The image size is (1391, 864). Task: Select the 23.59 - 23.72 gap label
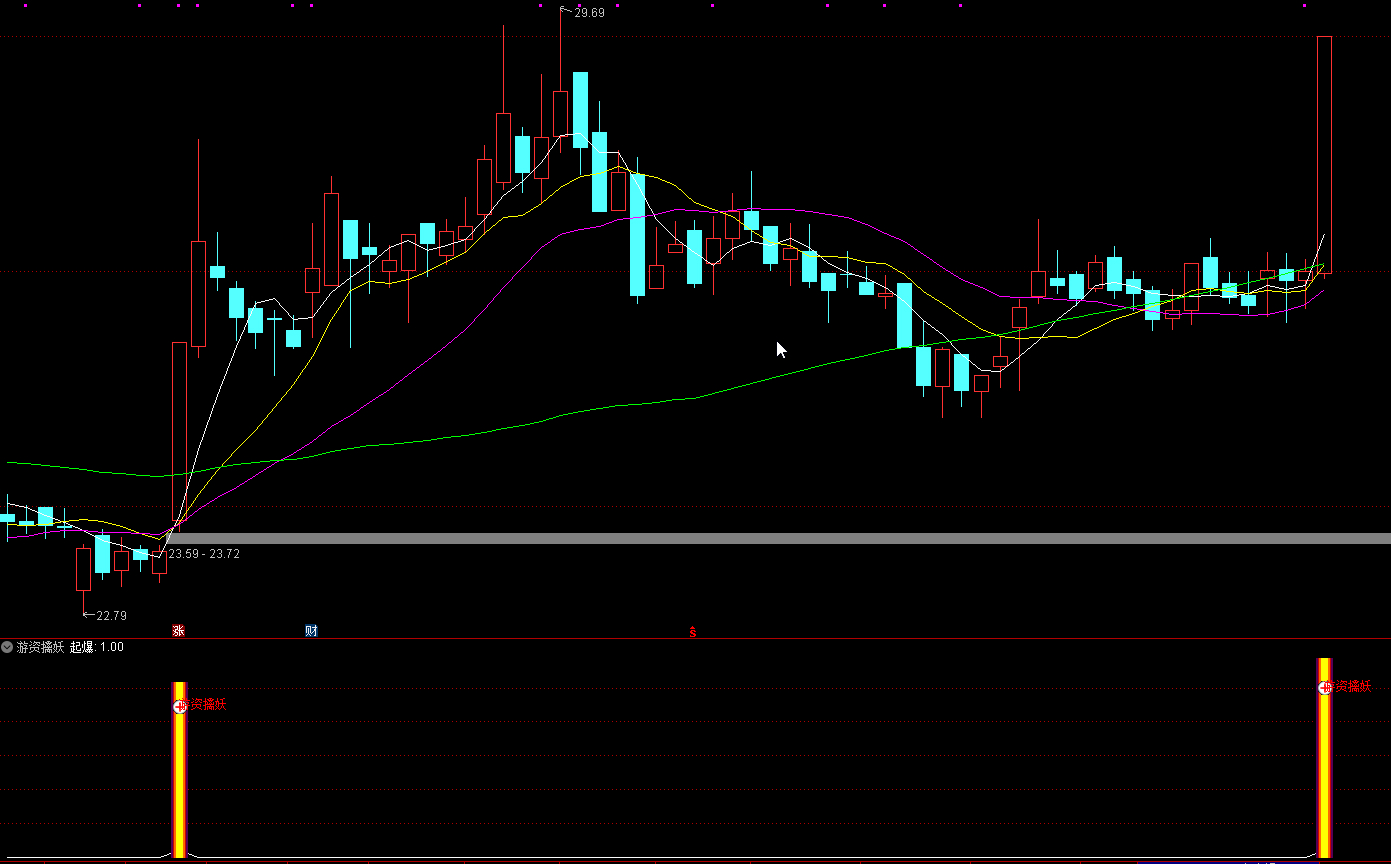204,554
